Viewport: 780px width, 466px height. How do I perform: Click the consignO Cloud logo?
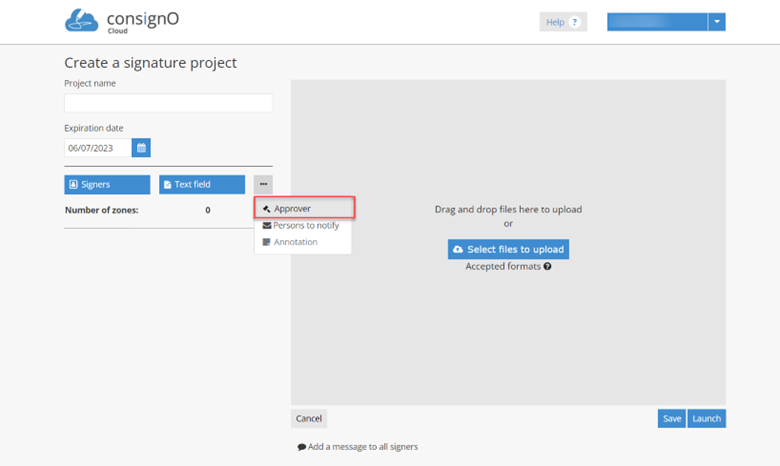(x=122, y=21)
